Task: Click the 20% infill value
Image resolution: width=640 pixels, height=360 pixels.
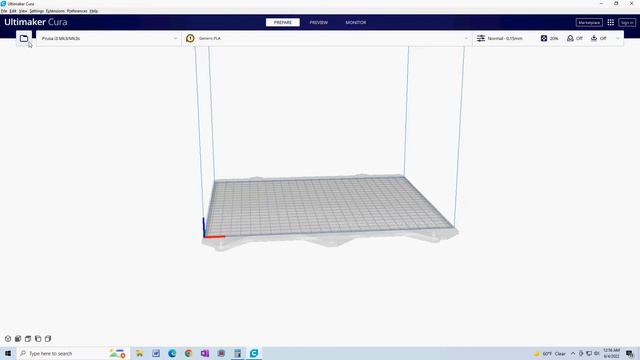Action: [x=554, y=38]
